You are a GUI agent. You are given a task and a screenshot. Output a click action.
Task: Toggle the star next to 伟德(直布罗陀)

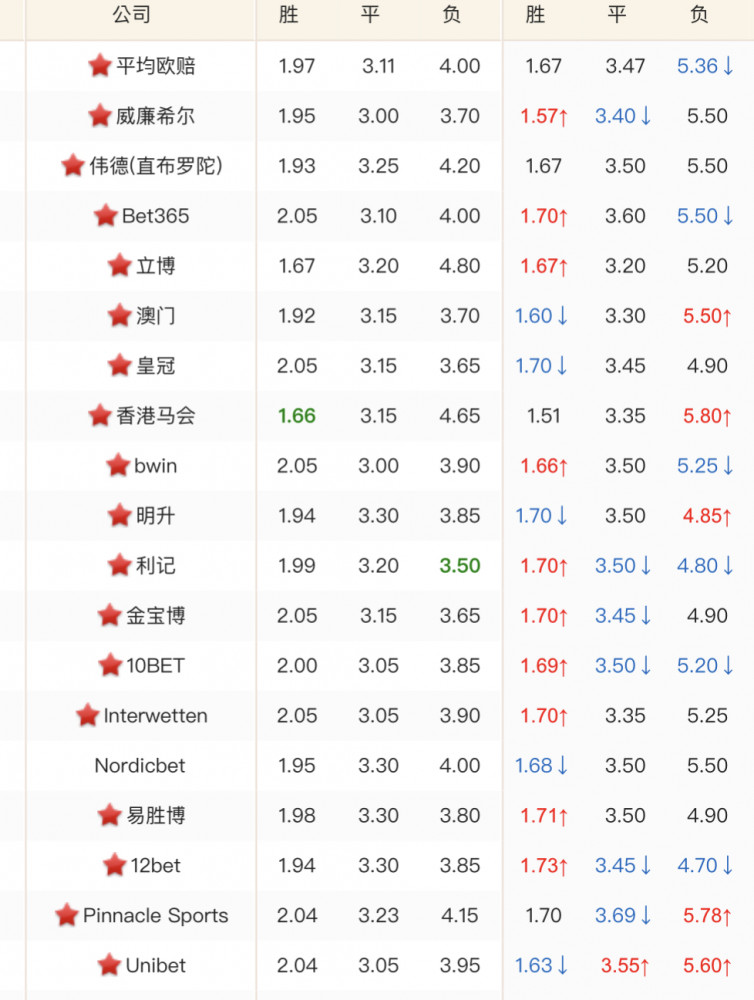coord(73,165)
